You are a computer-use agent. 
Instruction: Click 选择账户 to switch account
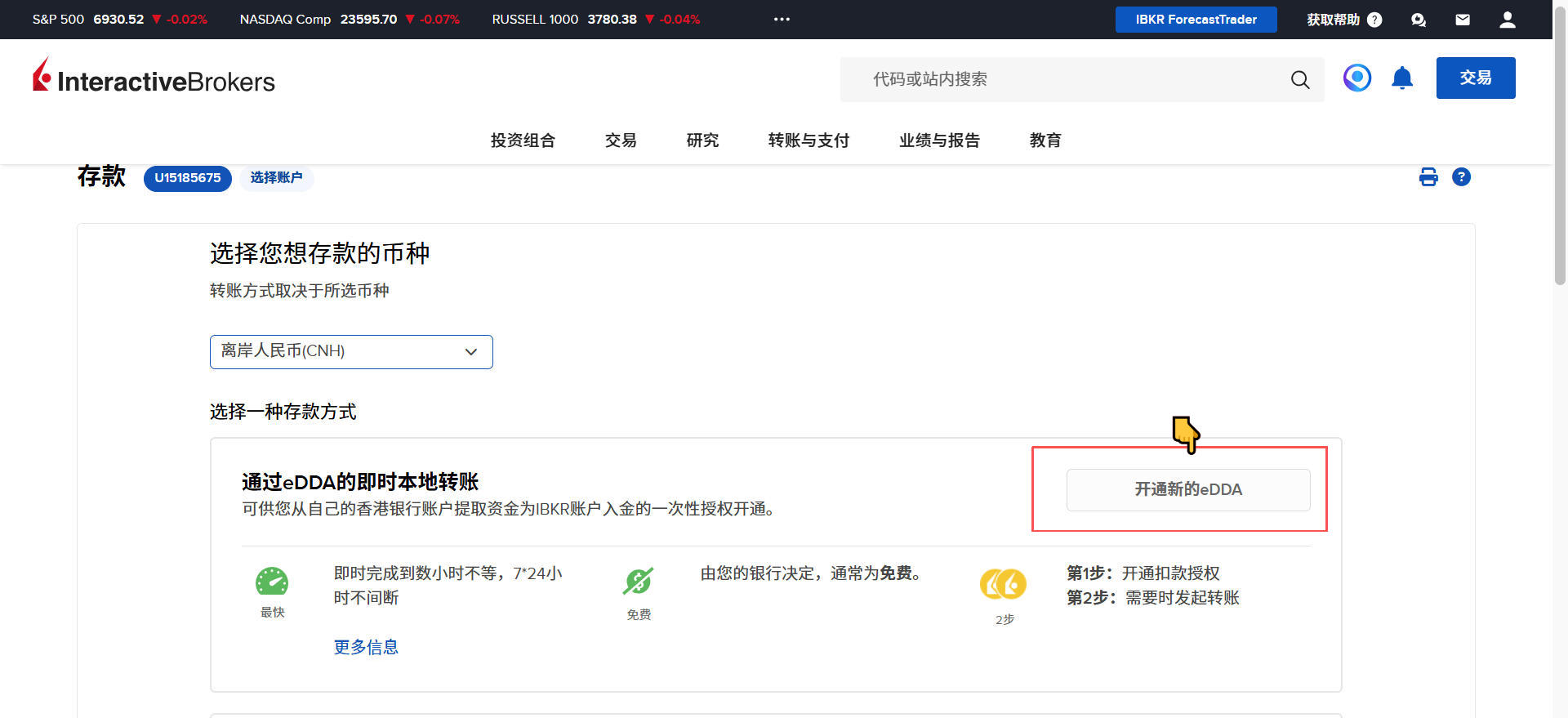coord(276,177)
